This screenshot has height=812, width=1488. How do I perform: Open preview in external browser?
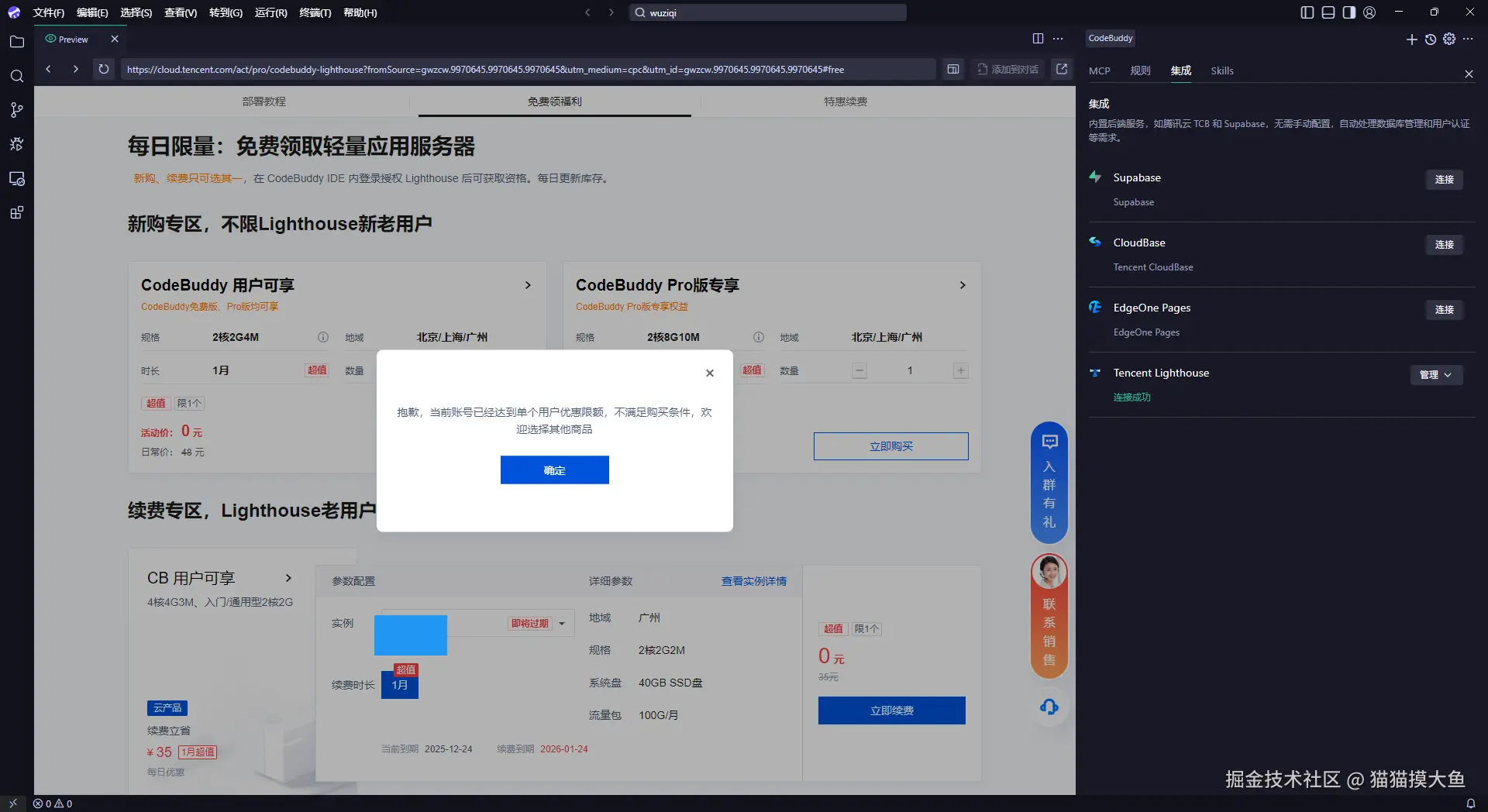tap(1062, 69)
